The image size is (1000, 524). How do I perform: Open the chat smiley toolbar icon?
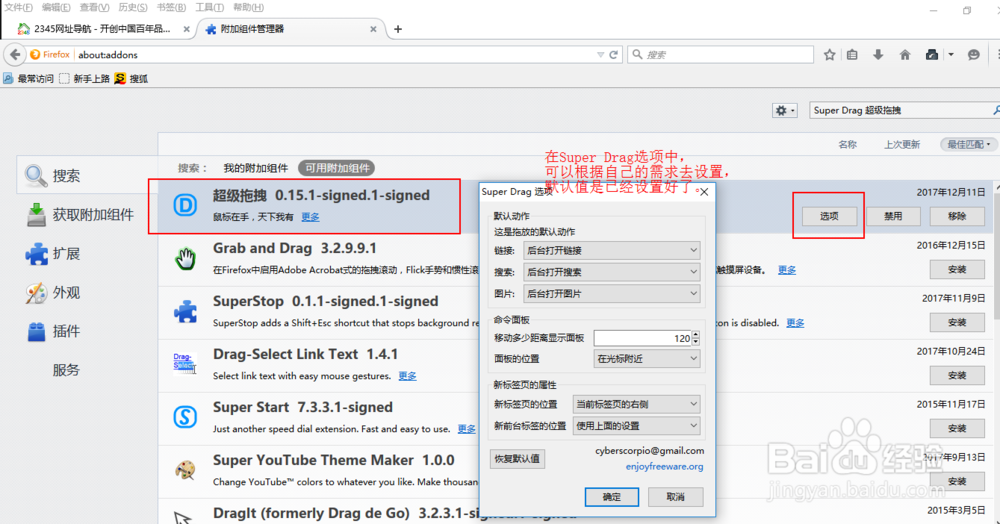(973, 55)
